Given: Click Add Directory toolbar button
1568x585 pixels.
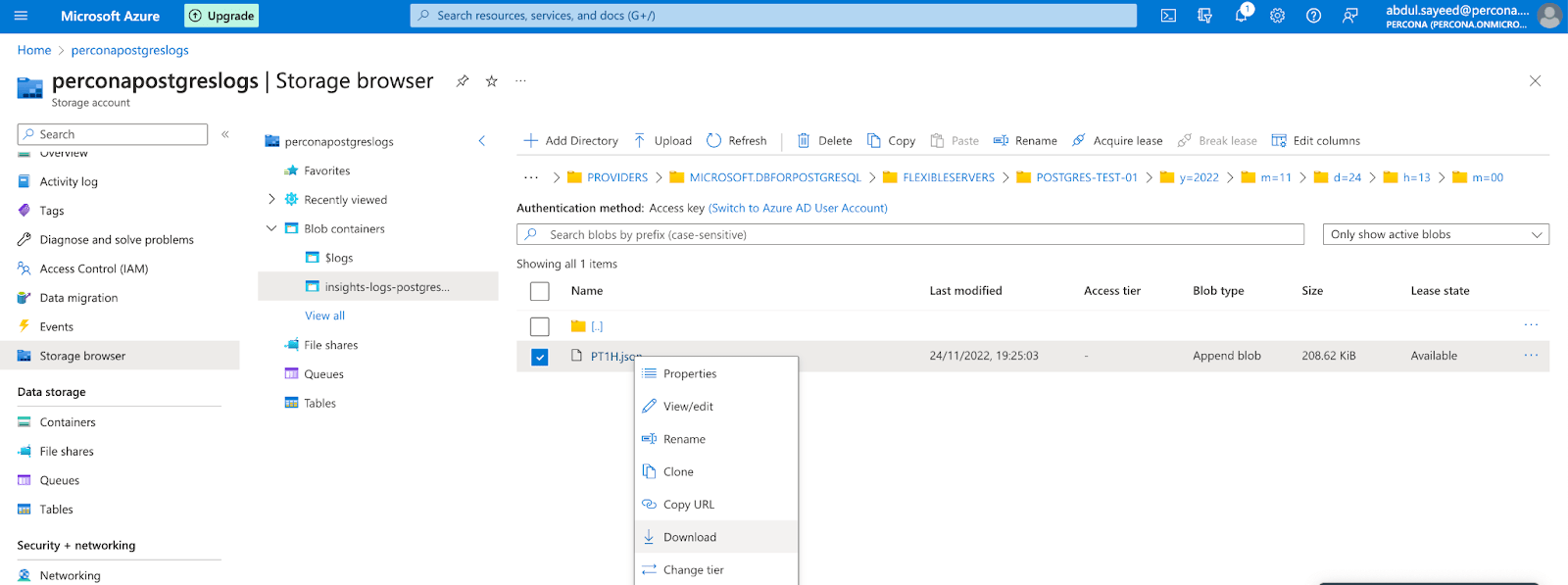Looking at the screenshot, I should click(x=571, y=141).
